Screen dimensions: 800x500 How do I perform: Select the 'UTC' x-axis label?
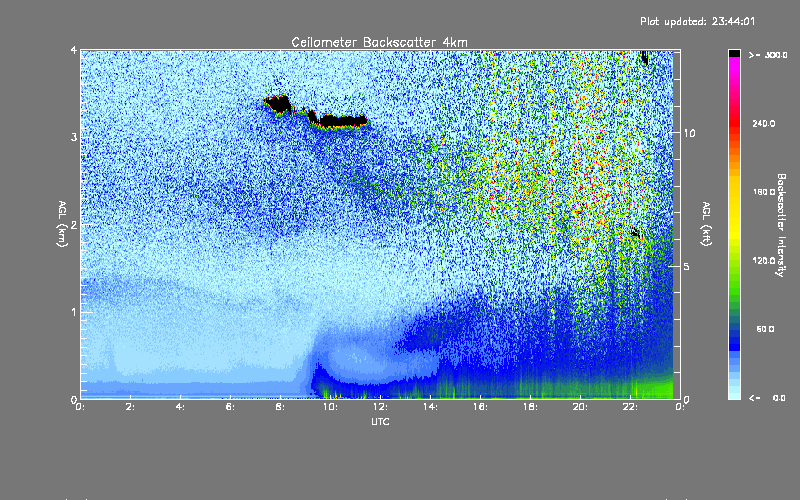(380, 421)
